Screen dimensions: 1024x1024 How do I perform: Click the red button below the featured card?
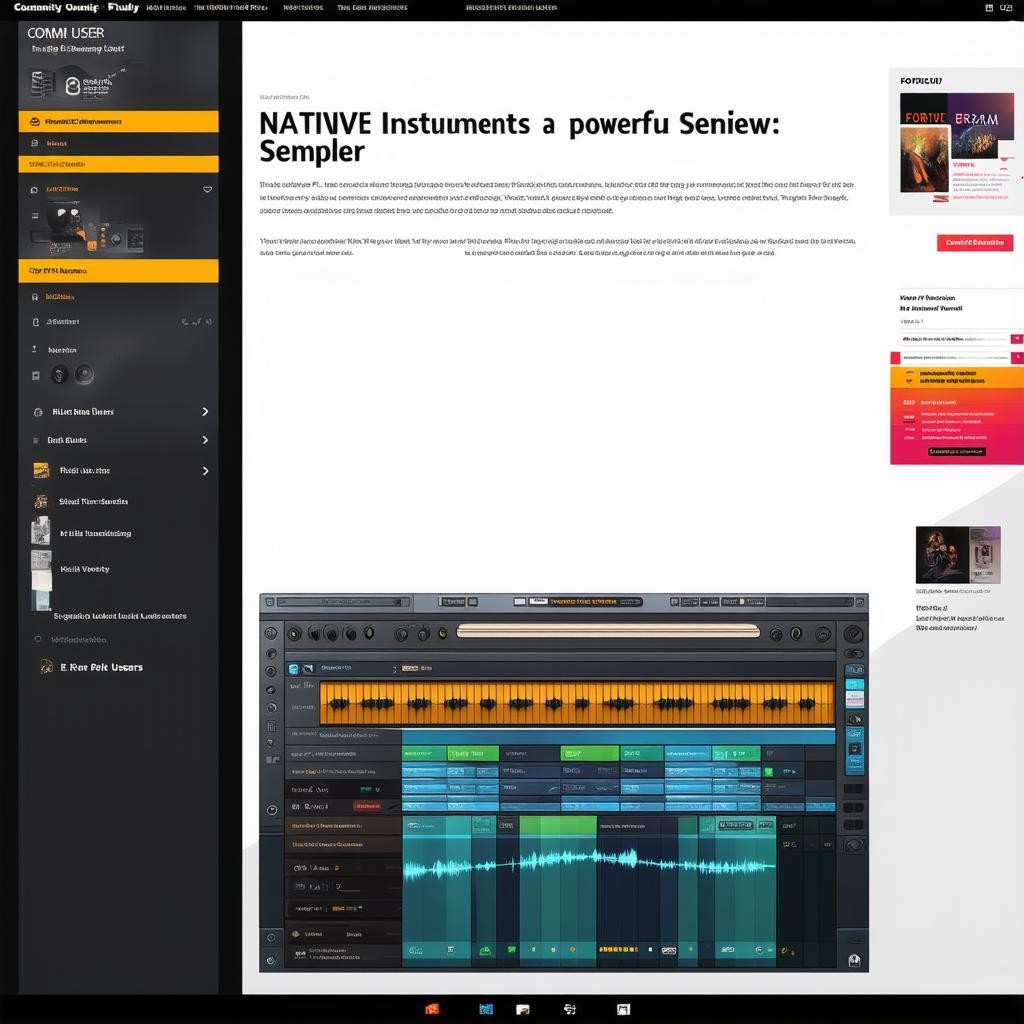[x=974, y=243]
